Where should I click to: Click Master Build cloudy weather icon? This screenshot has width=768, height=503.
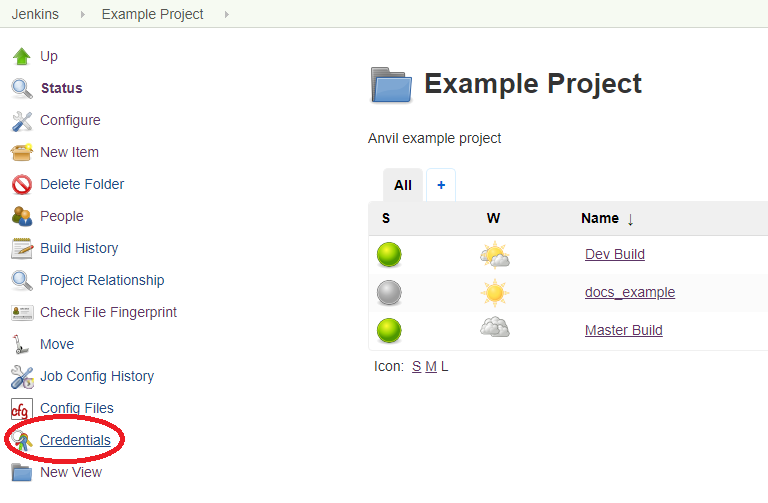pos(495,327)
